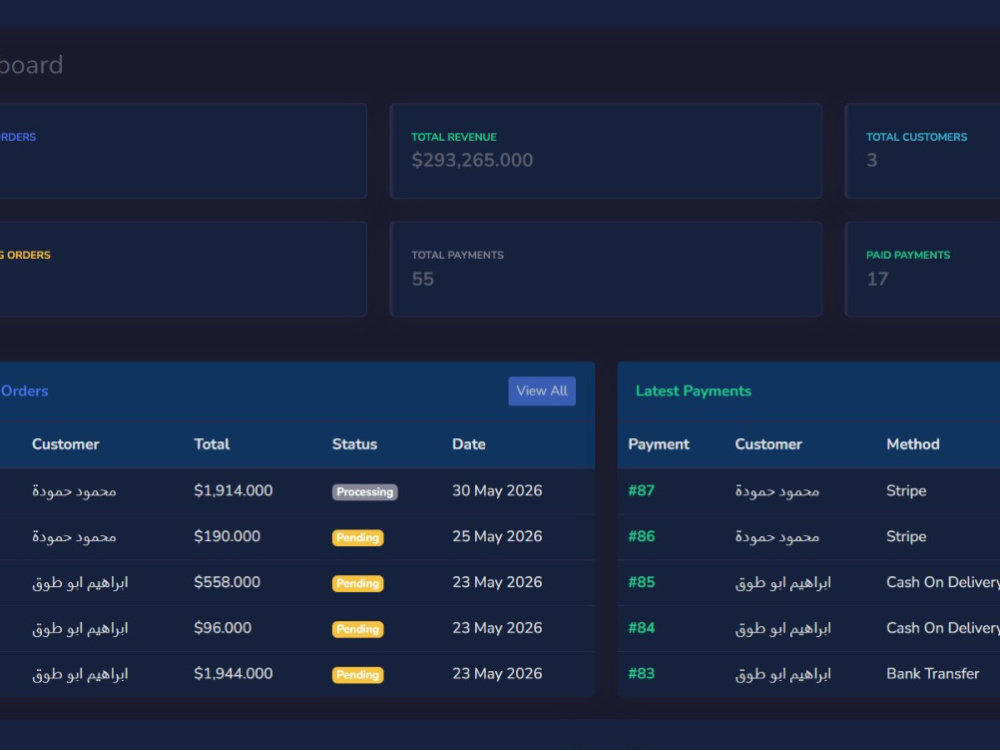The image size is (1000, 750).
Task: Click customer ابراهيم ابو طوق for payment #83
Action: pos(783,675)
